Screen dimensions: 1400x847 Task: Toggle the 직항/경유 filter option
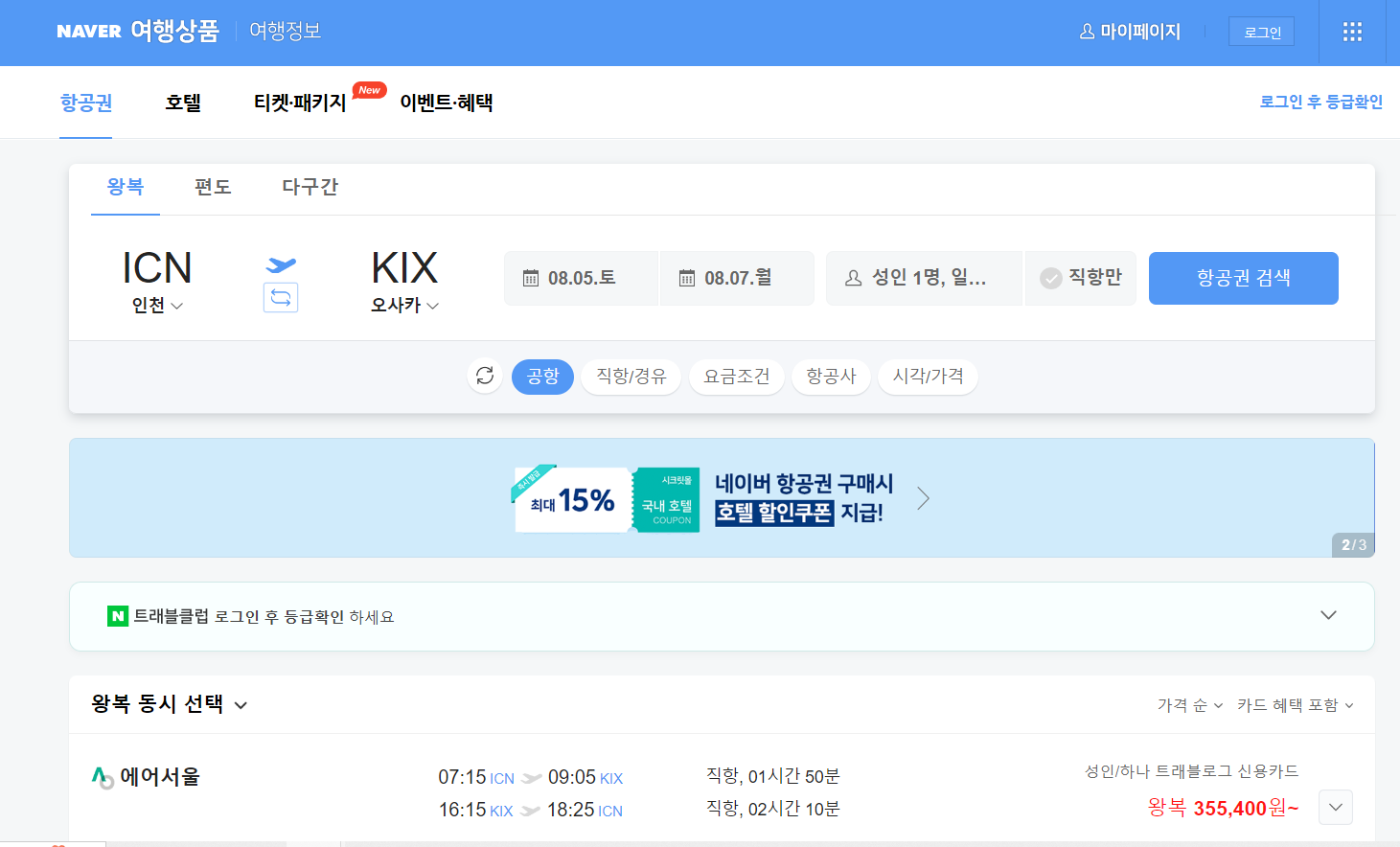(631, 377)
